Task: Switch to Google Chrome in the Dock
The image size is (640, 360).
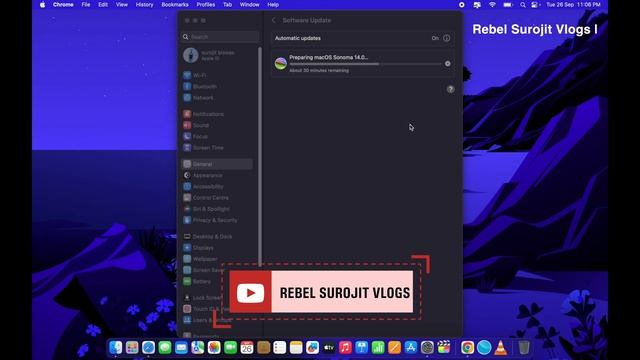Action: (x=468, y=348)
